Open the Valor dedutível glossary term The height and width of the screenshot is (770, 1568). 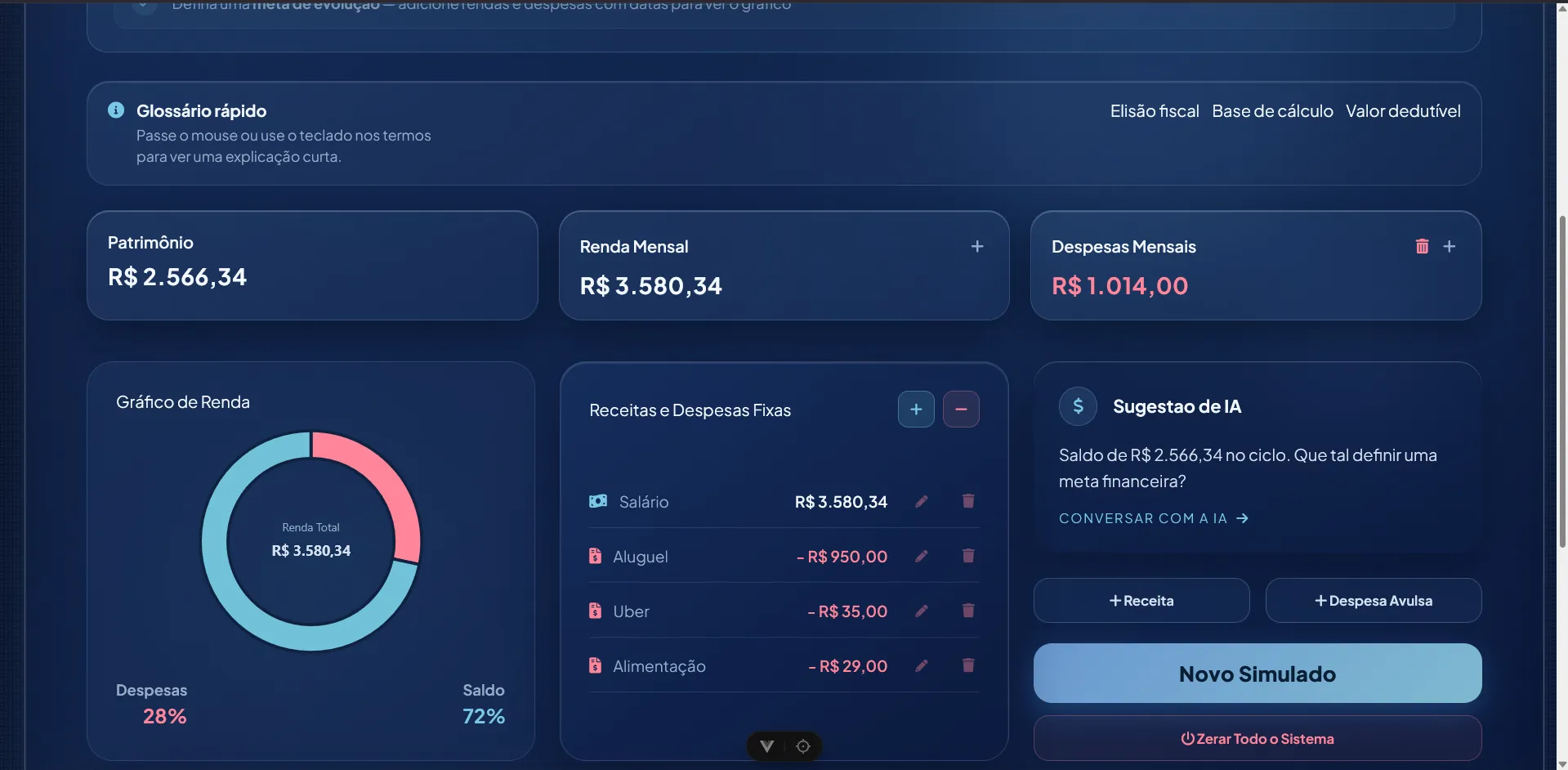(1403, 111)
